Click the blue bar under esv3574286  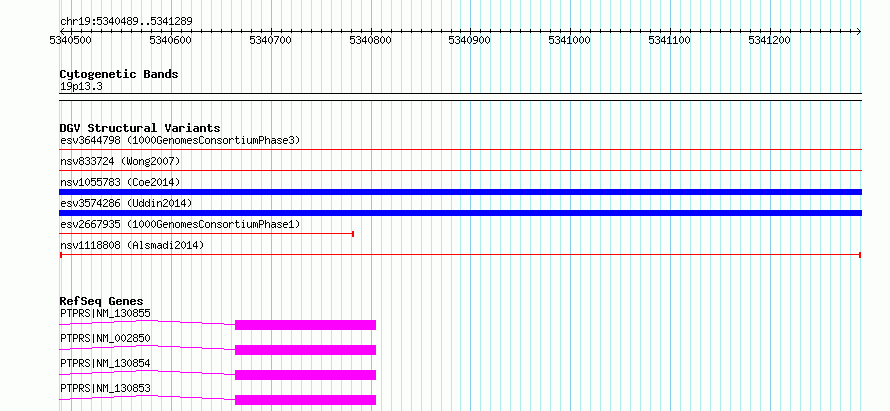click(460, 213)
